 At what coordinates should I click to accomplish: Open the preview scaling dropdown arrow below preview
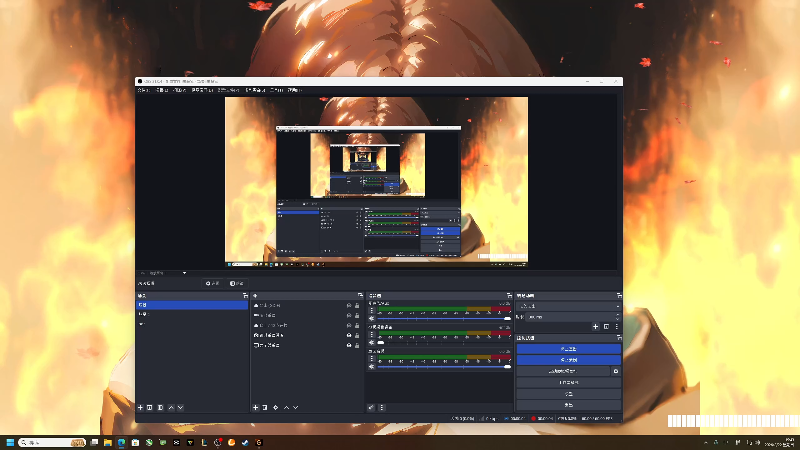click(184, 273)
